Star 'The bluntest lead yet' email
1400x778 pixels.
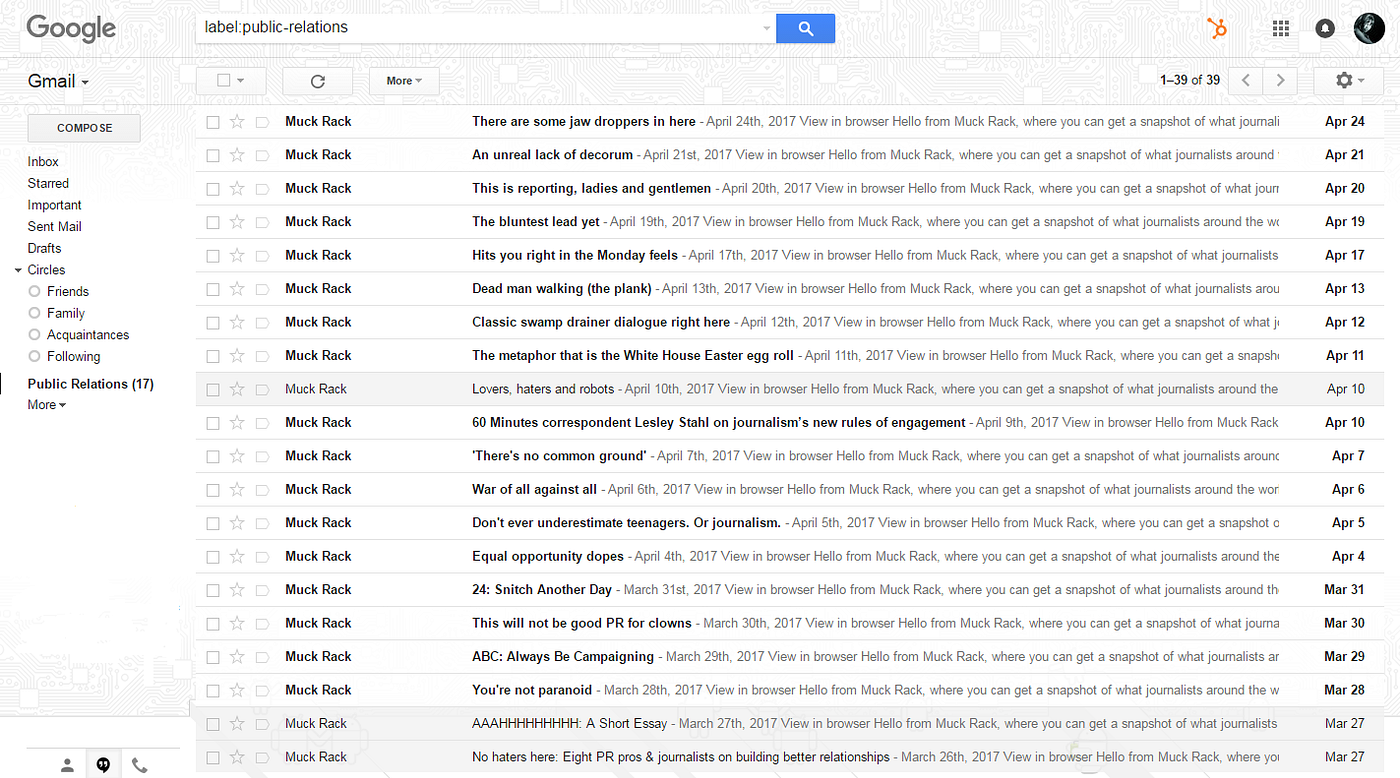[237, 222]
